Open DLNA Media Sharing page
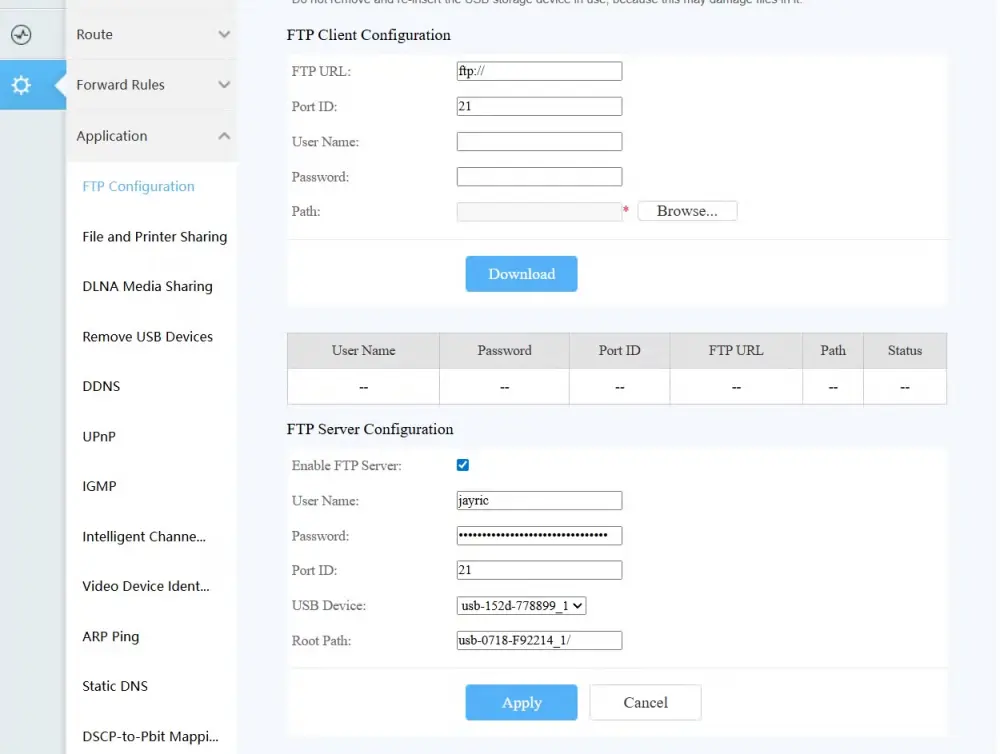1000x754 pixels. click(x=147, y=286)
